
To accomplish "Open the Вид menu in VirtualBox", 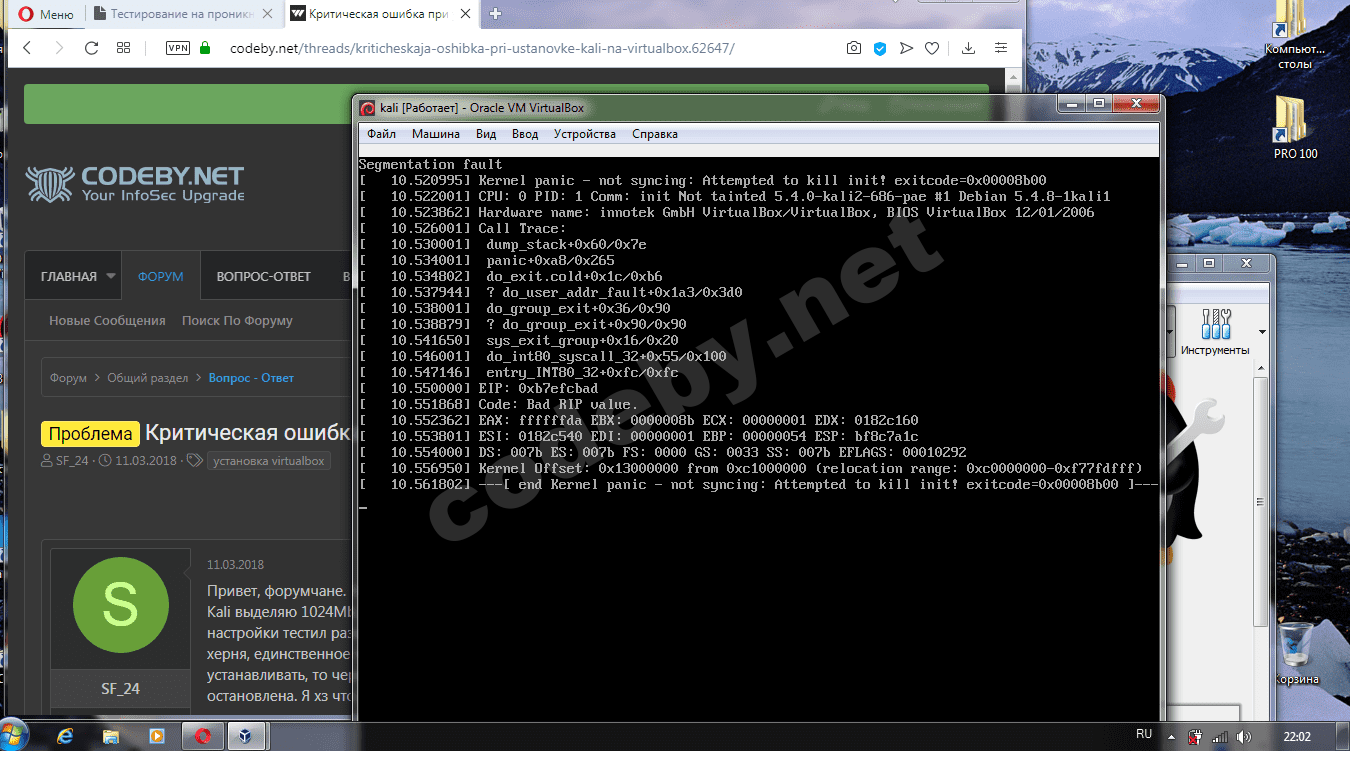I will tap(486, 134).
